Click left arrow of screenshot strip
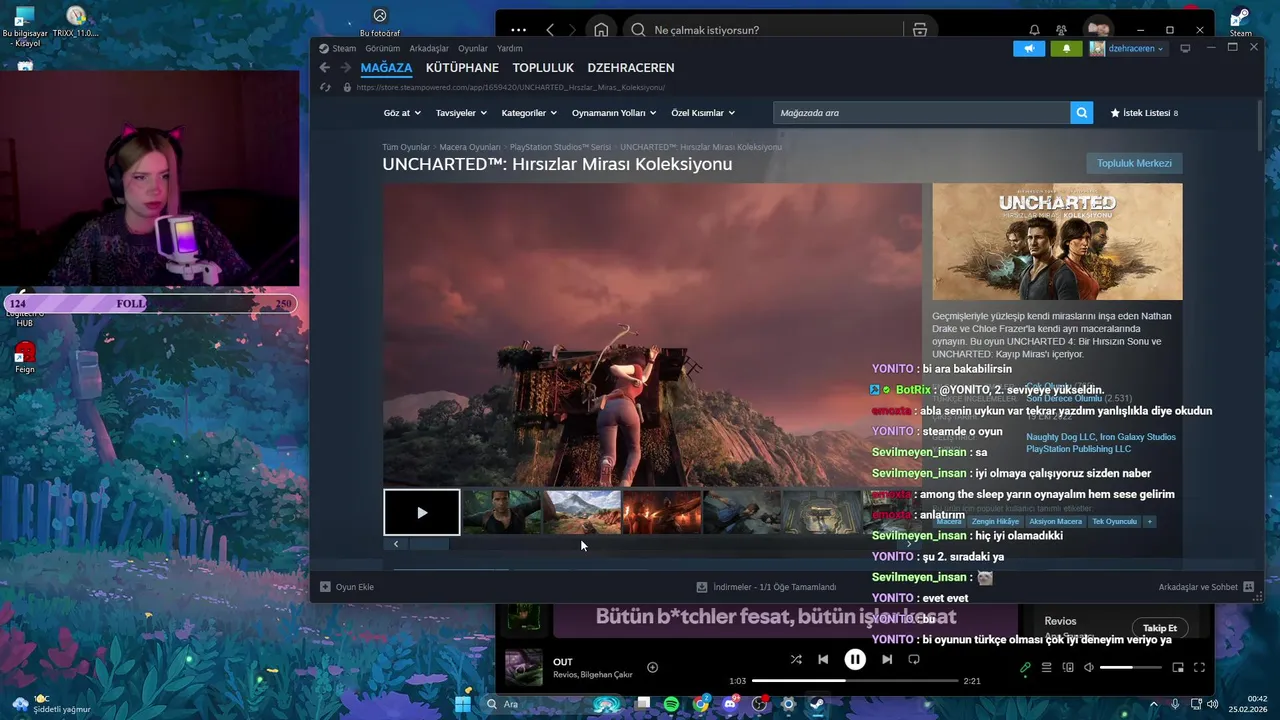This screenshot has height=720, width=1280. 396,544
